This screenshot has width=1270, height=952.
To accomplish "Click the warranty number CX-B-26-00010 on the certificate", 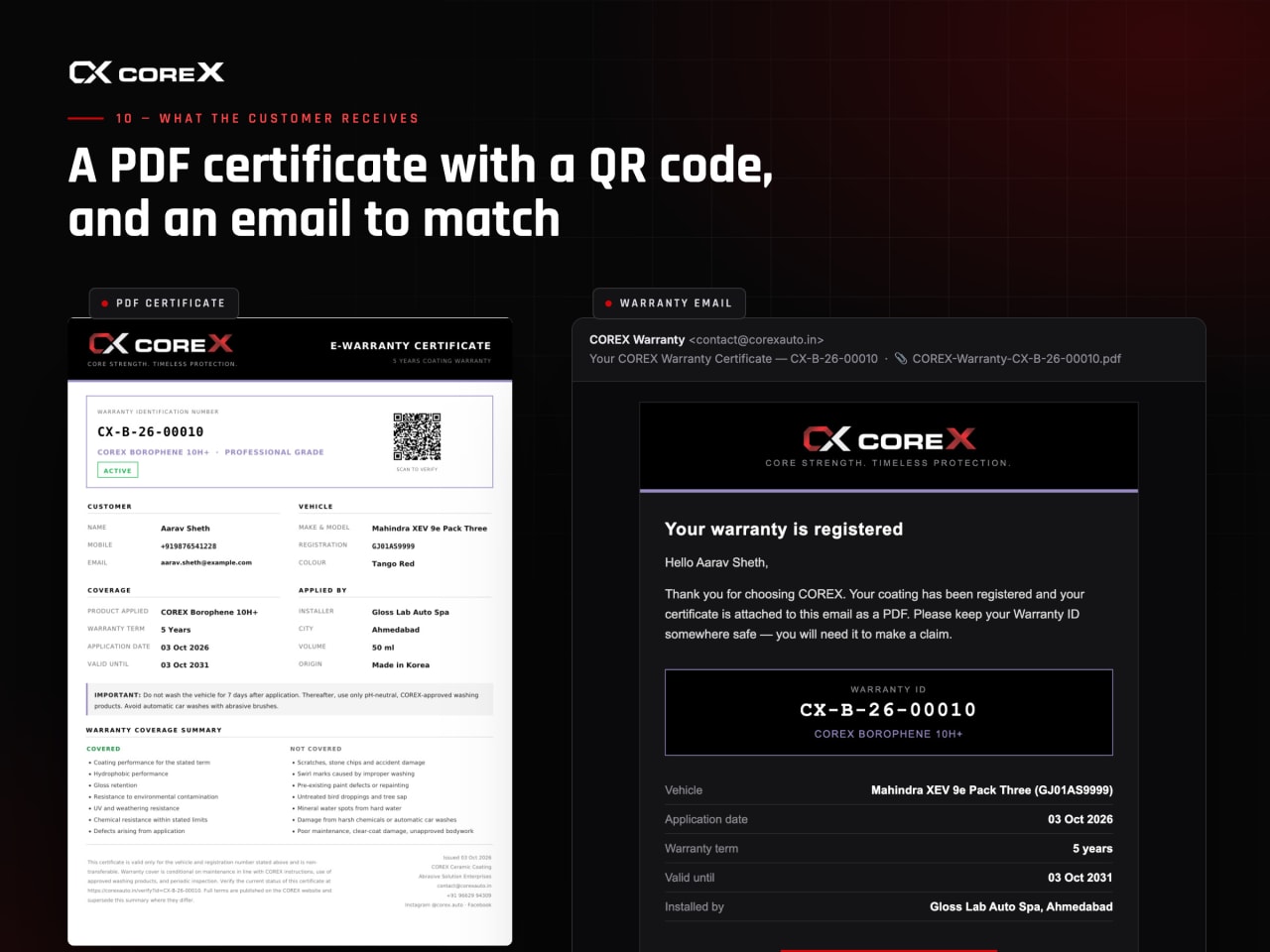I will (x=151, y=432).
